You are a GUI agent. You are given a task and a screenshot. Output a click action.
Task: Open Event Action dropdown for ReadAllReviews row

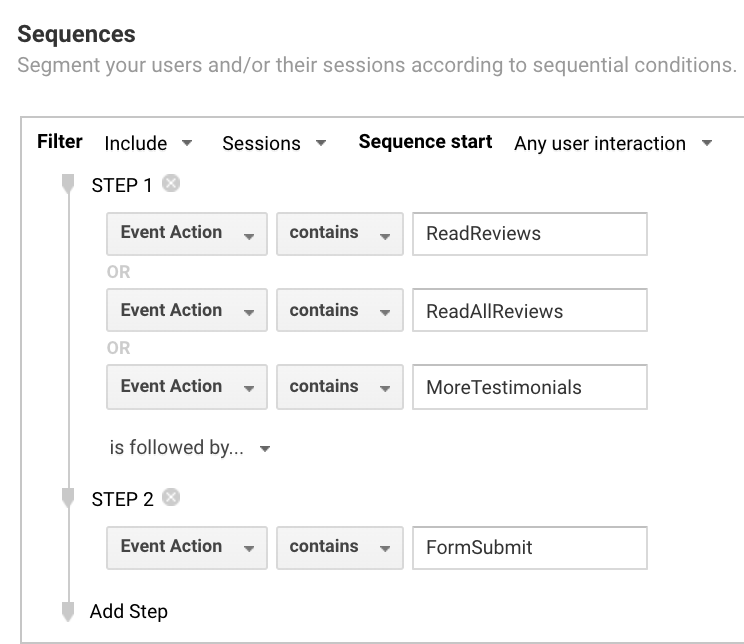point(187,310)
